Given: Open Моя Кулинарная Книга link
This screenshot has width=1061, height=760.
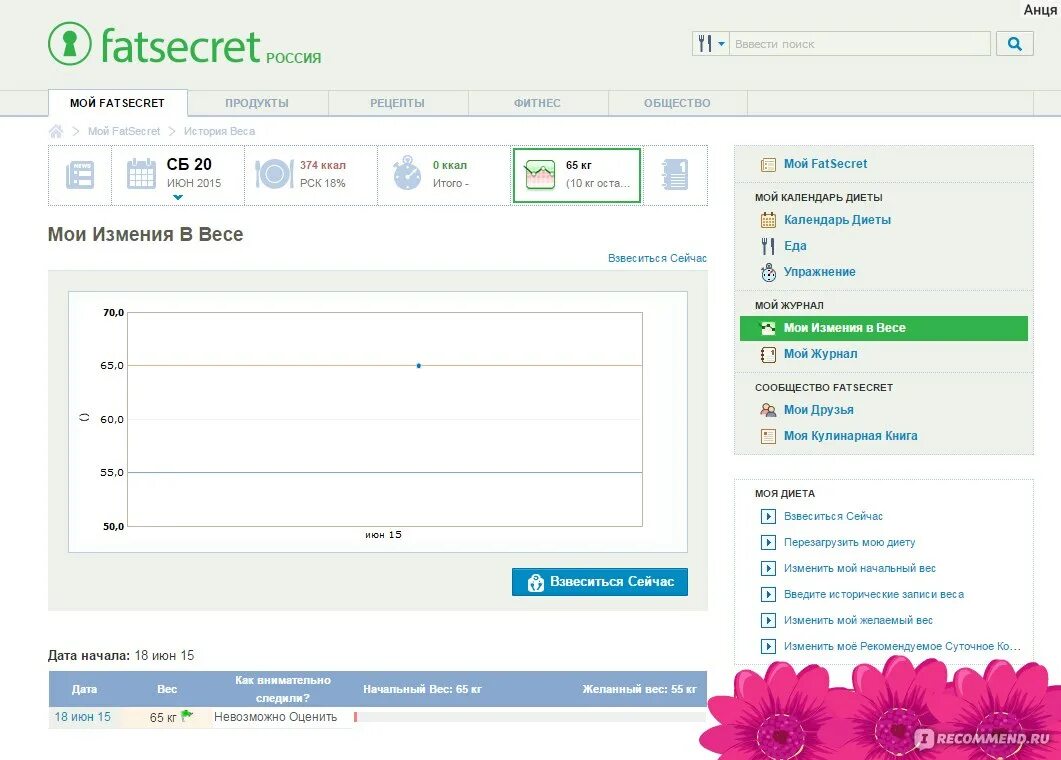Looking at the screenshot, I should (x=851, y=436).
